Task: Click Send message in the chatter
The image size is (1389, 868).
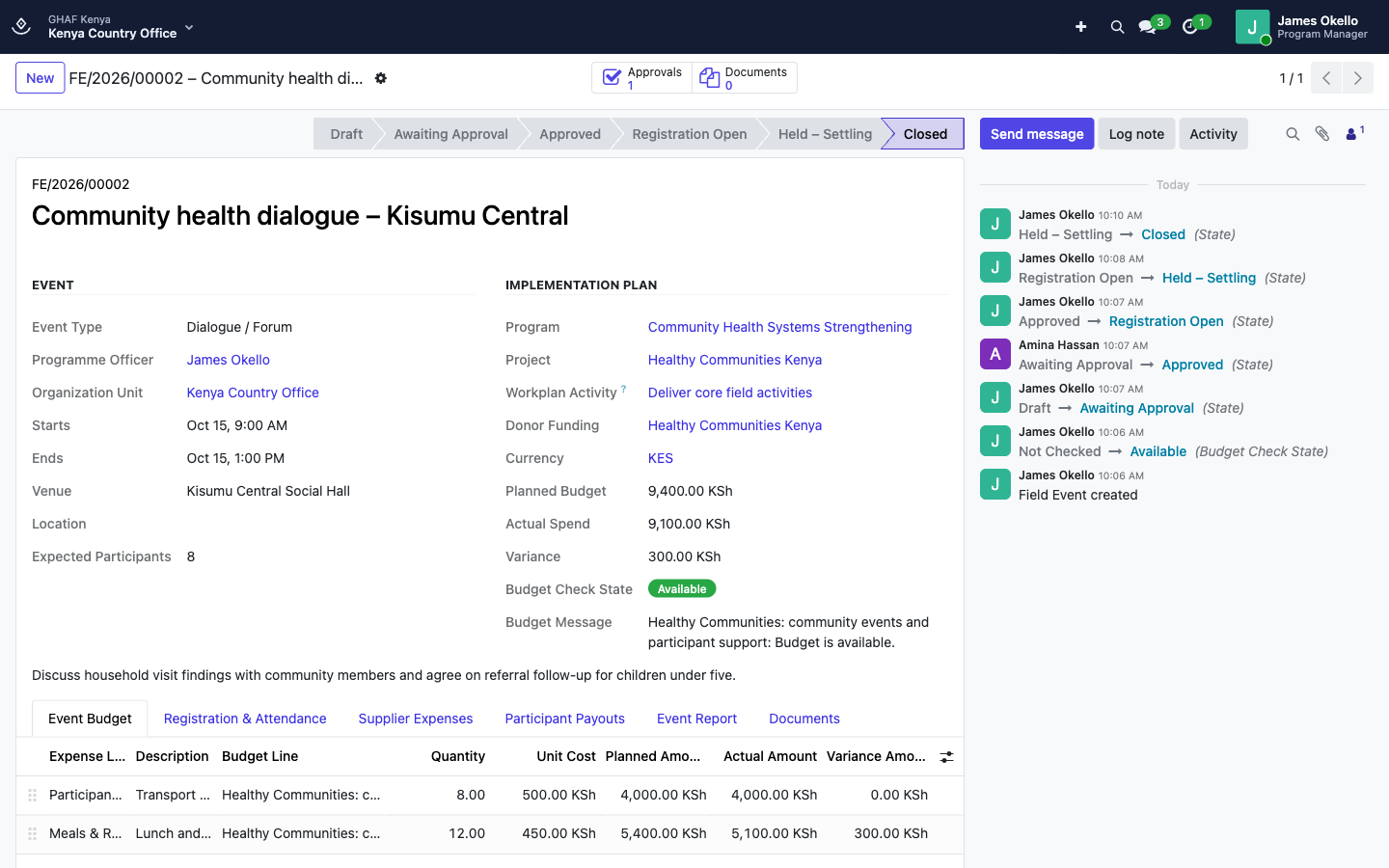Action: 1037,134
